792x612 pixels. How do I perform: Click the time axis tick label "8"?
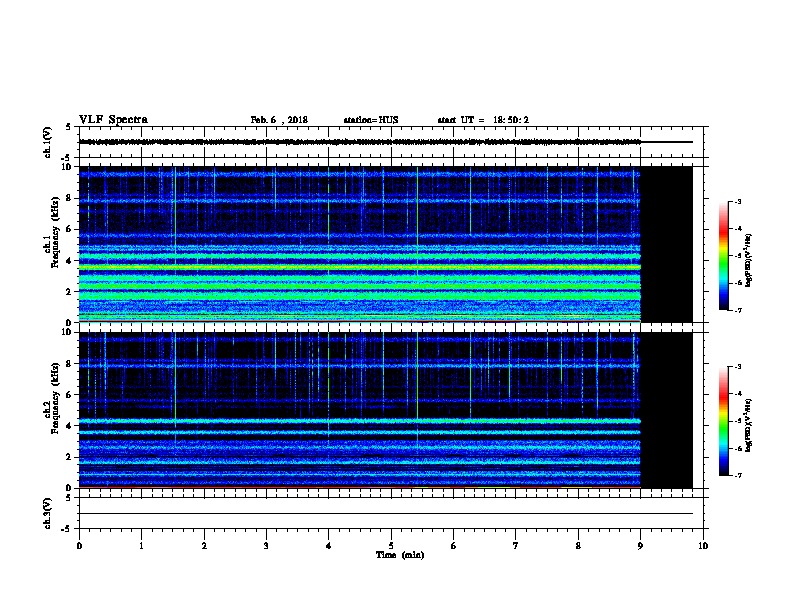578,546
